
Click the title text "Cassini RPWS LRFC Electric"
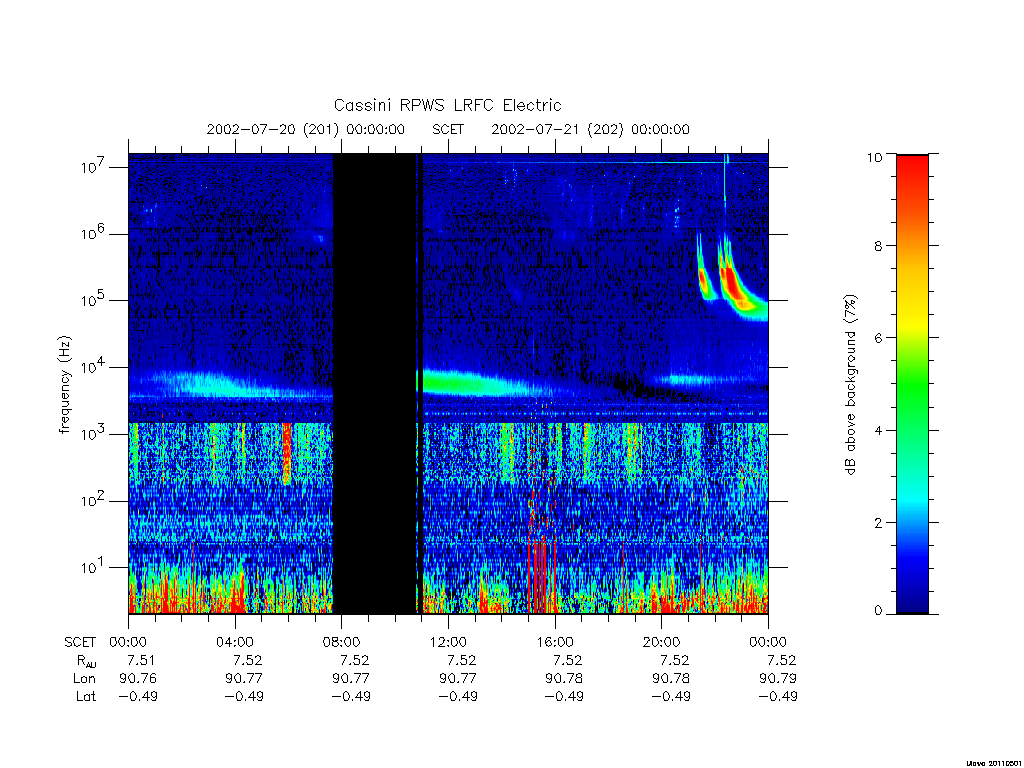(447, 105)
